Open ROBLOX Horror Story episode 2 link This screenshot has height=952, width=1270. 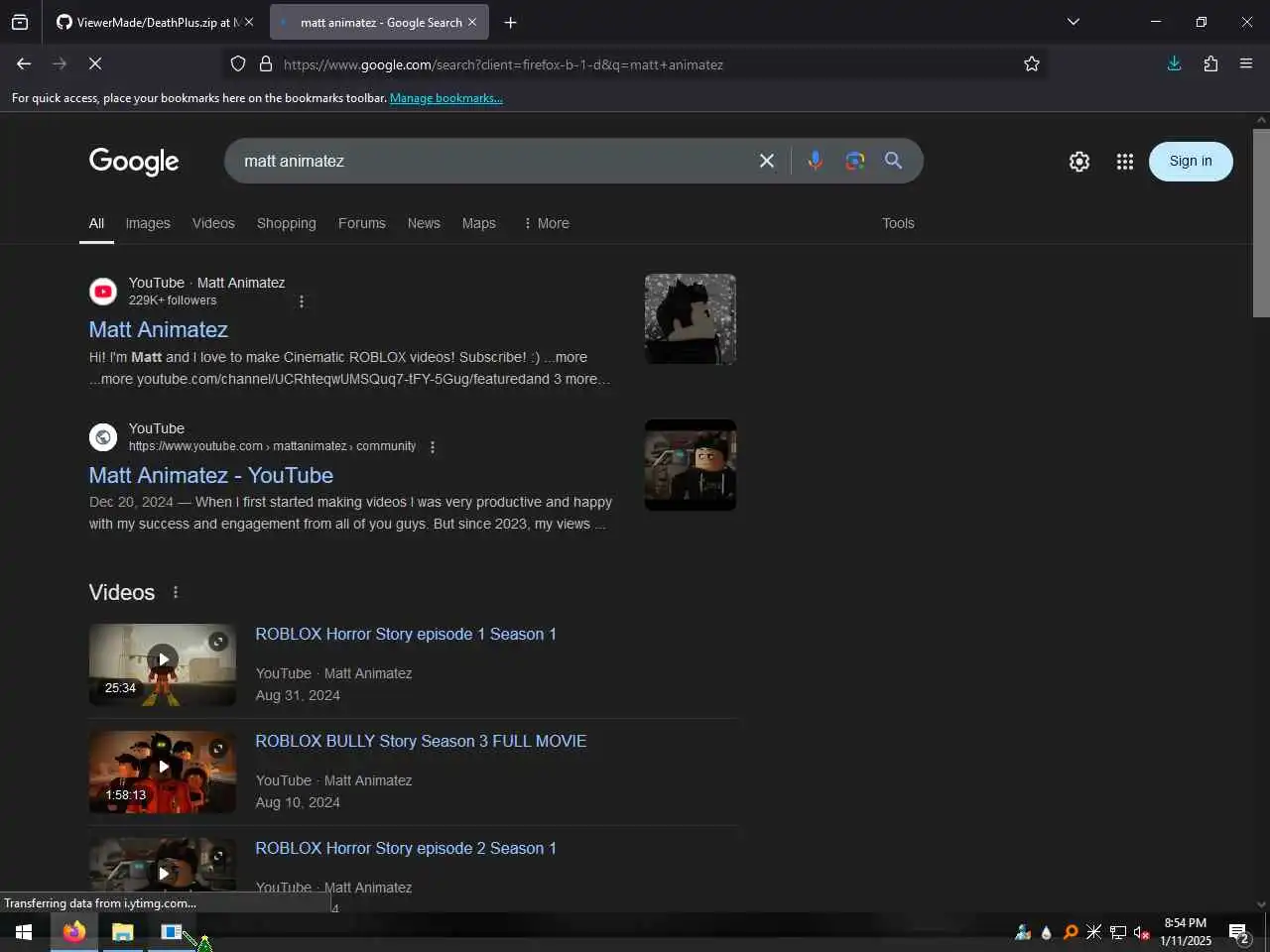(406, 848)
